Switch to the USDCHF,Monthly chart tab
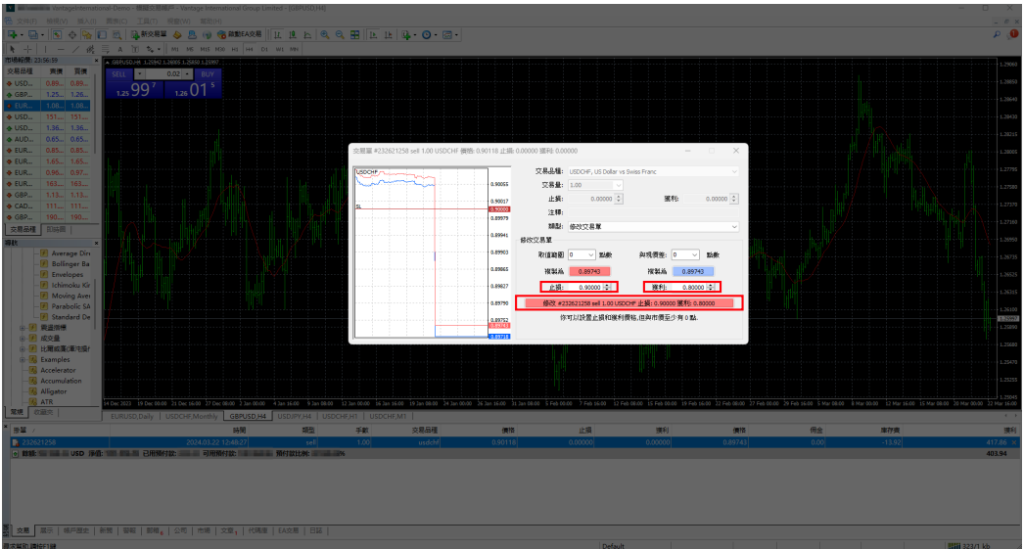The image size is (1024, 549). click(191, 415)
